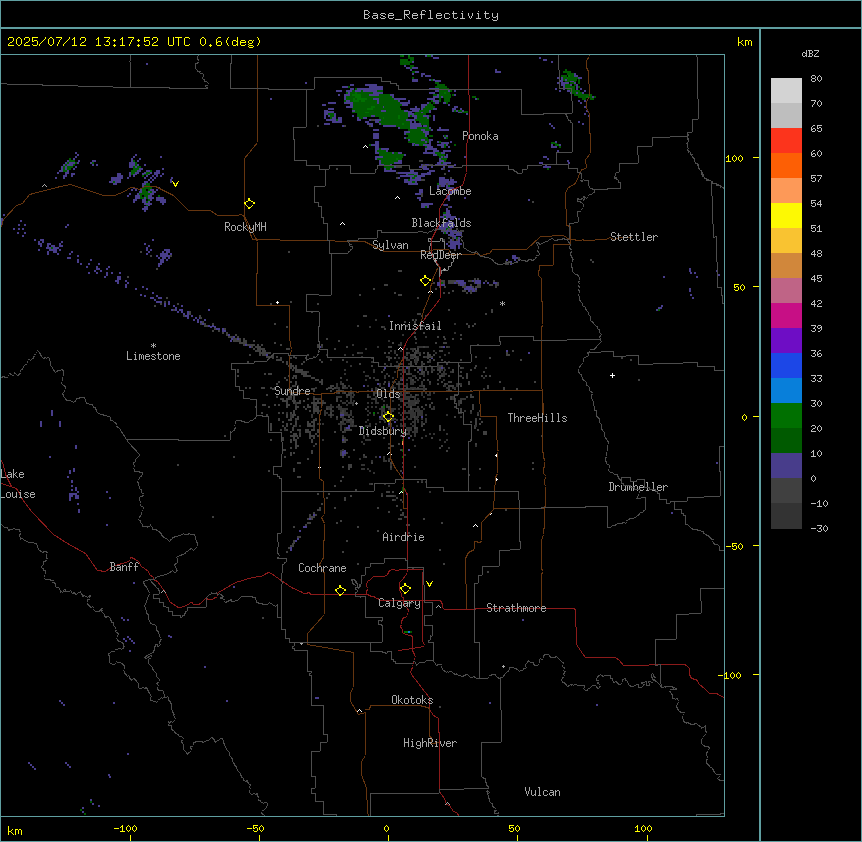Click the Blackfalds label
This screenshot has width=862, height=842.
pyautogui.click(x=441, y=223)
